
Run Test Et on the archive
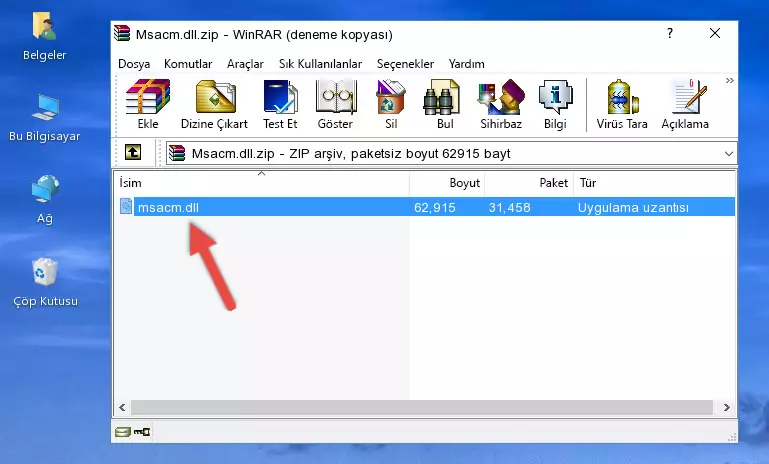(280, 104)
